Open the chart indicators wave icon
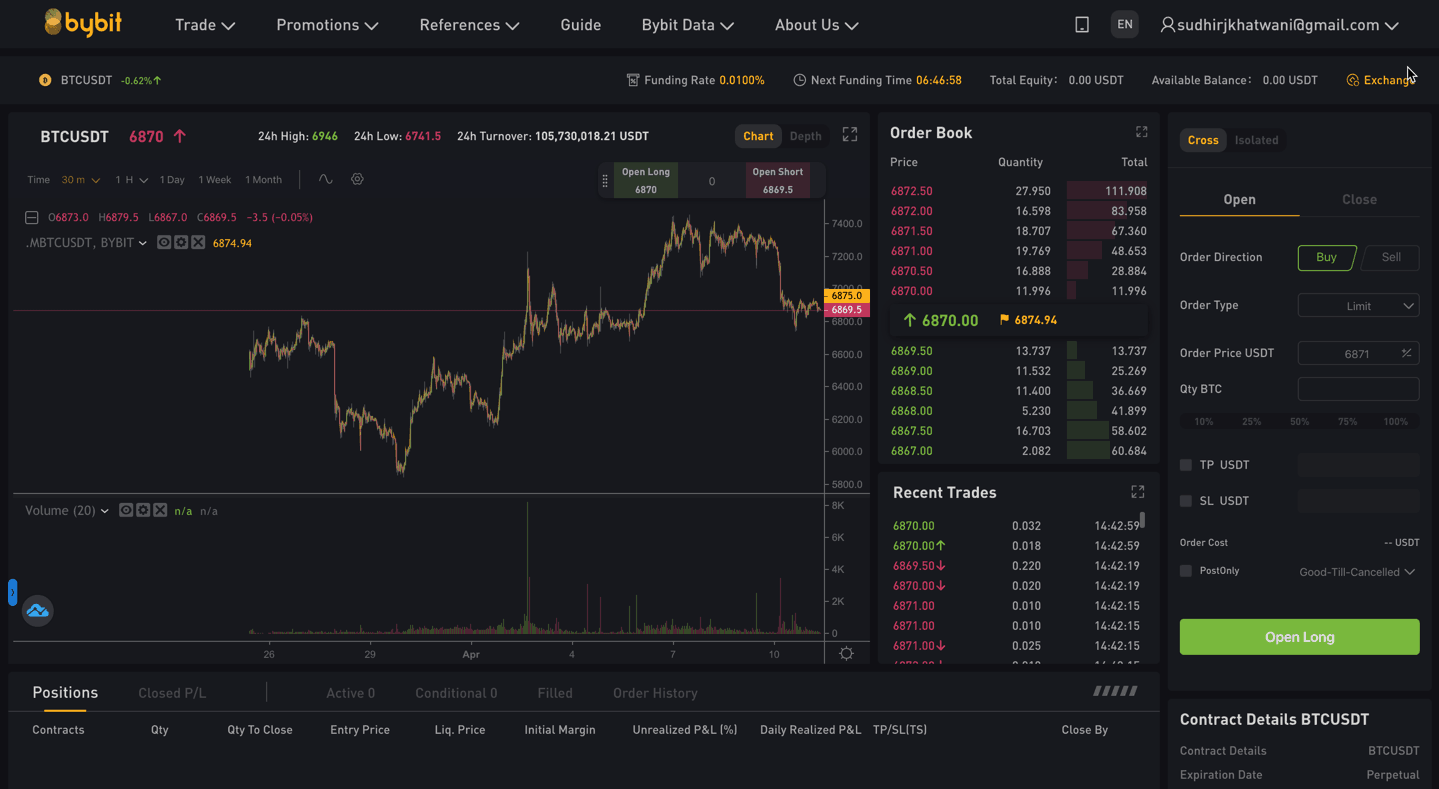Screen dimensions: 1439x789 (x=325, y=179)
